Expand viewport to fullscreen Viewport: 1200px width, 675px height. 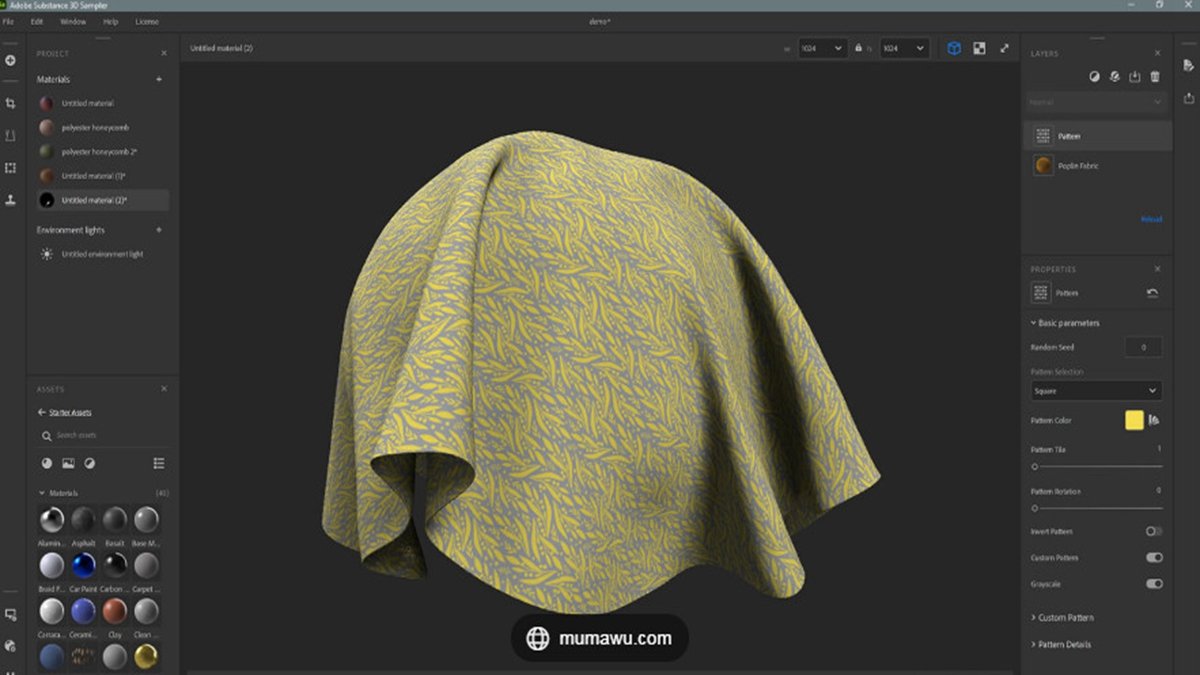pyautogui.click(x=1005, y=48)
